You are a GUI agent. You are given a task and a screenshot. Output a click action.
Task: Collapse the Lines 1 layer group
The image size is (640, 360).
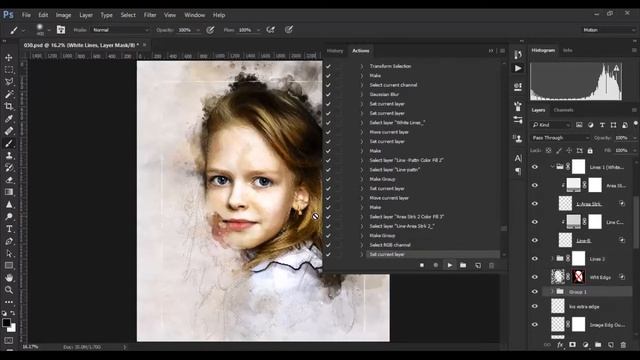pos(552,167)
